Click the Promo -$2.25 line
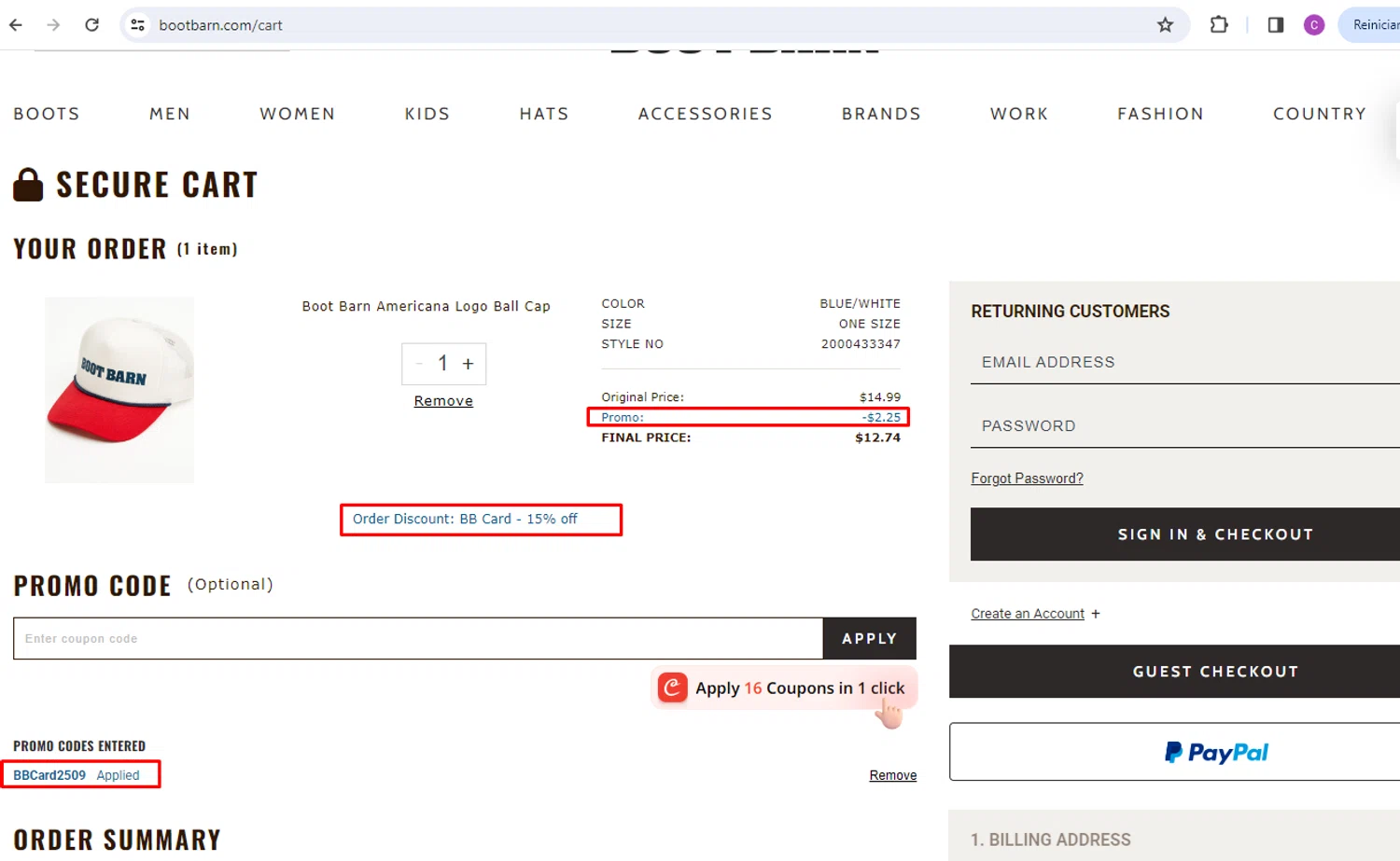 pyautogui.click(x=750, y=417)
